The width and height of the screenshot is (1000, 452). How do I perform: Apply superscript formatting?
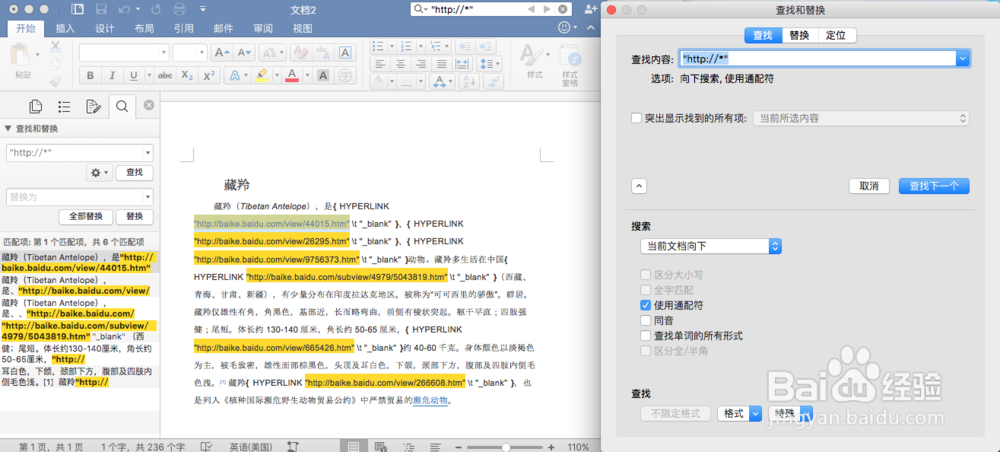click(208, 75)
